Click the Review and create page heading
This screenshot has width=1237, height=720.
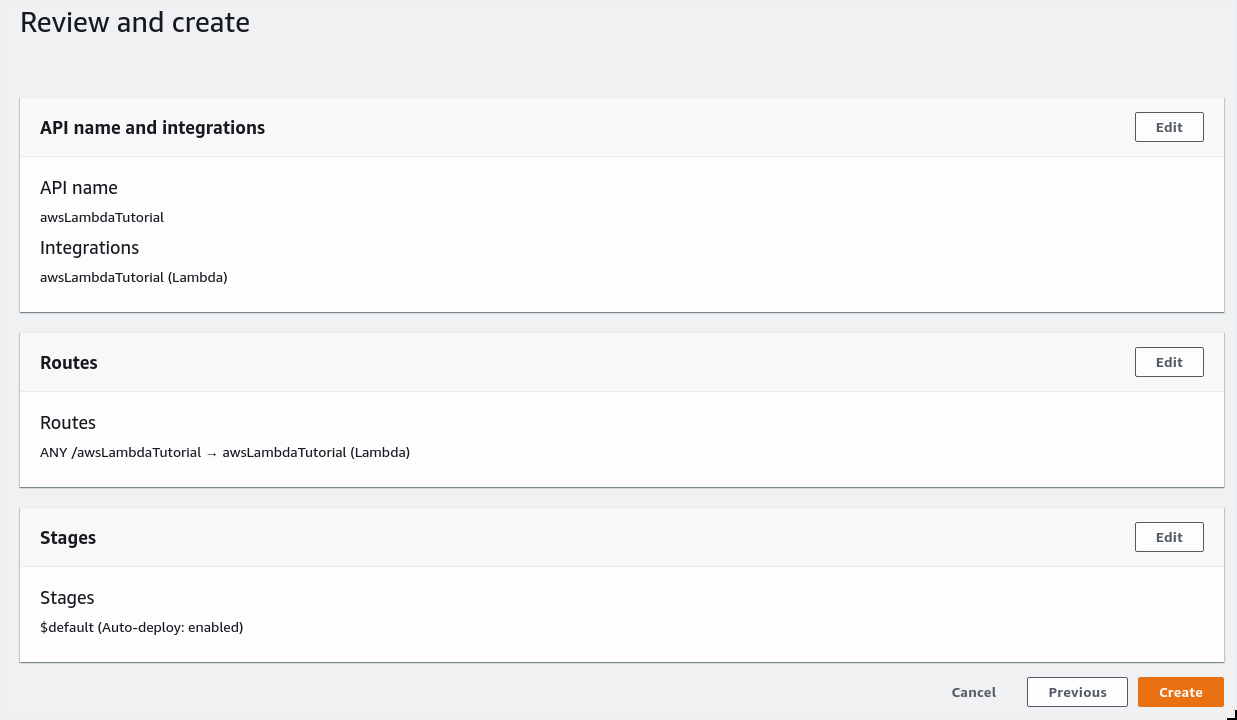135,22
